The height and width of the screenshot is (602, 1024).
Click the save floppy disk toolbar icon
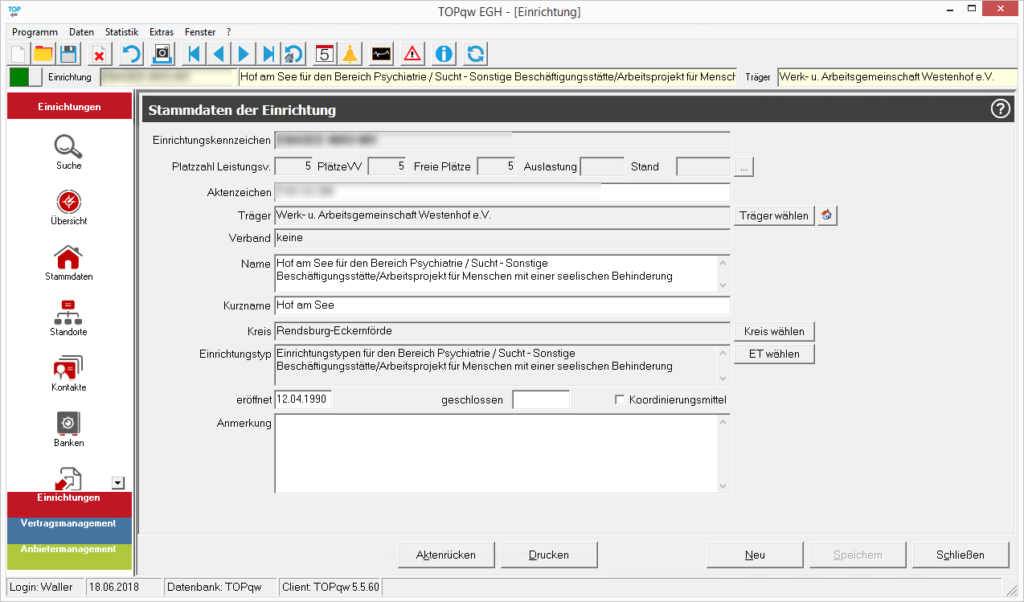click(x=69, y=54)
